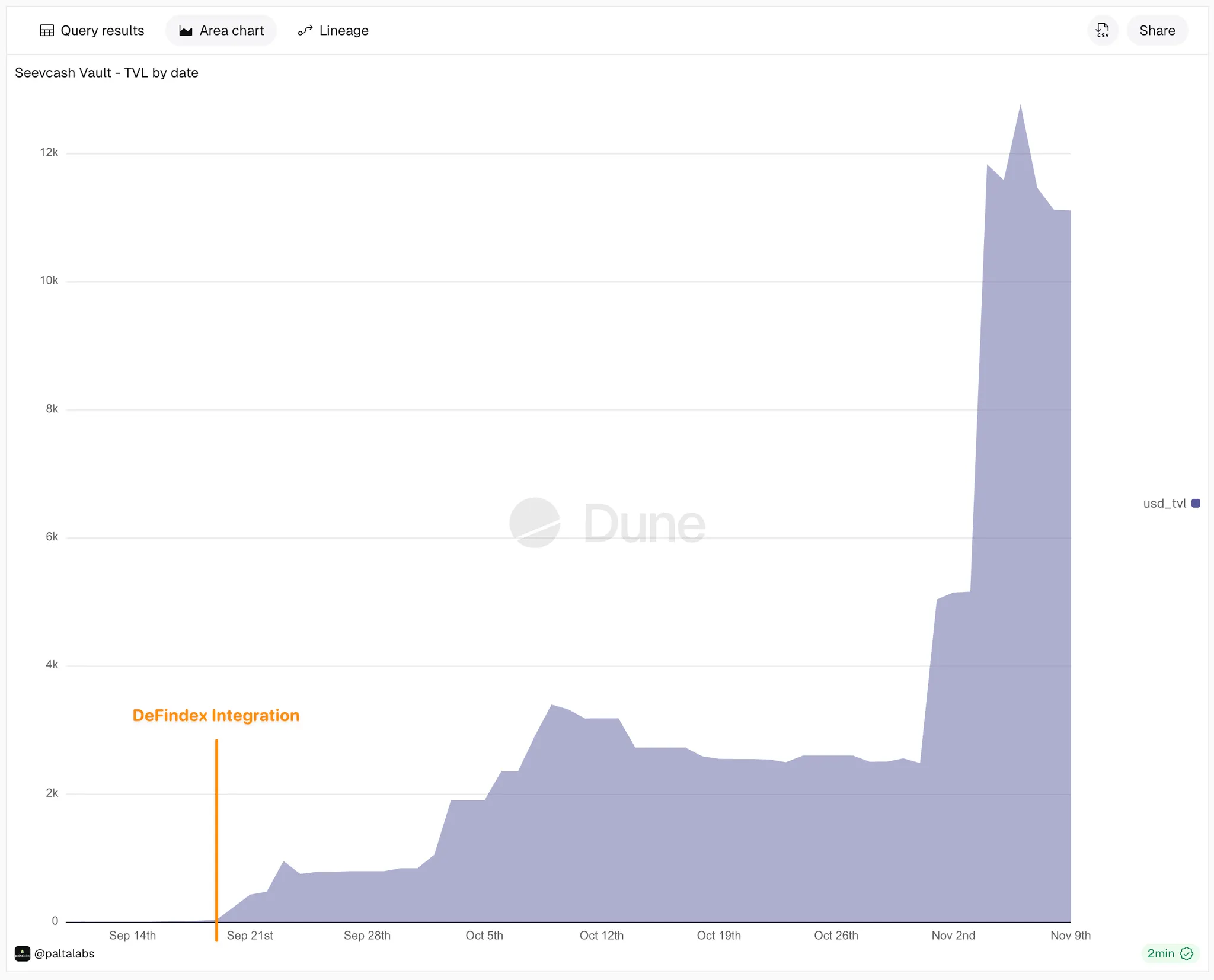Select the table icon beside Query results
The height and width of the screenshot is (980, 1214).
(x=47, y=30)
